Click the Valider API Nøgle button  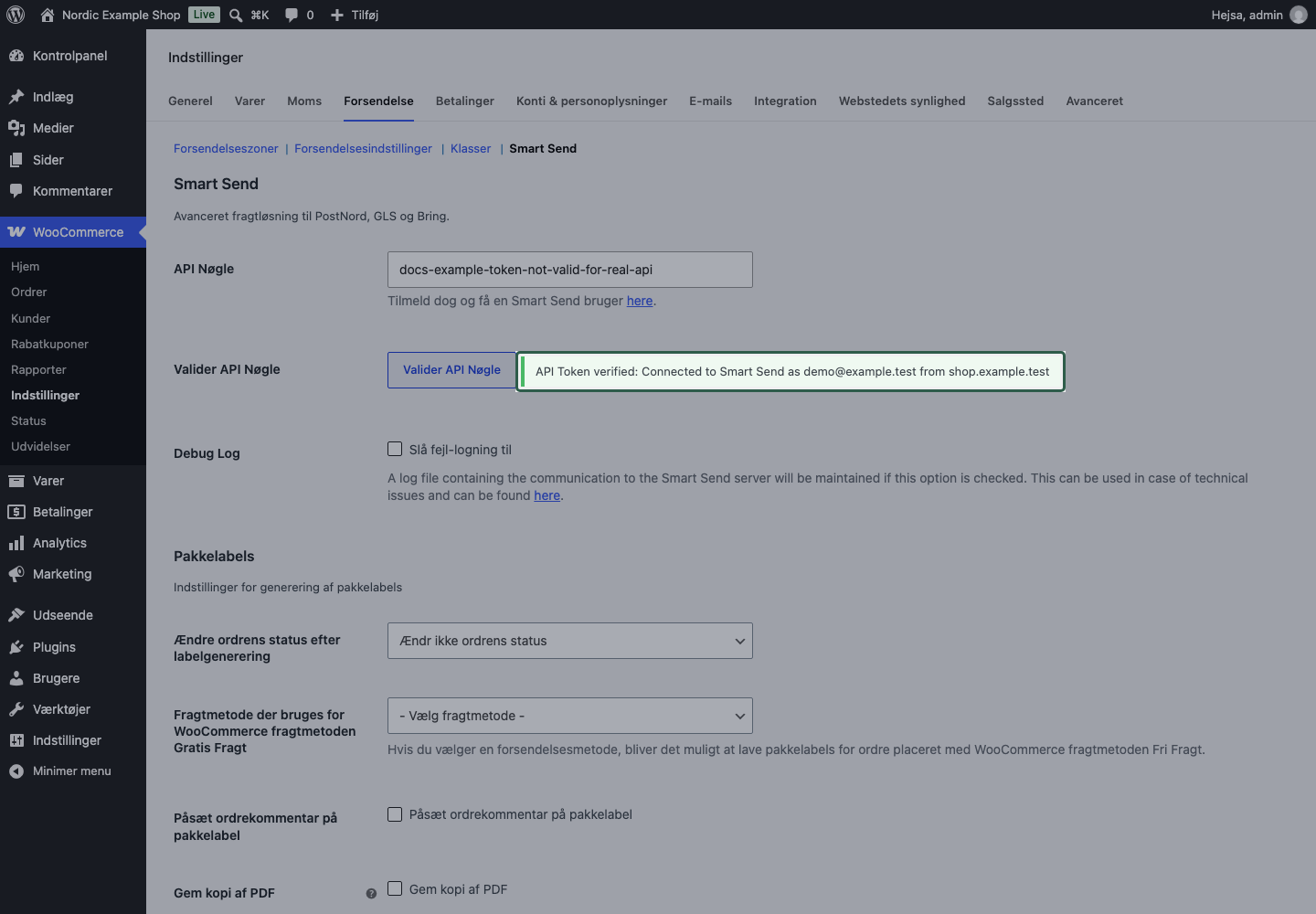click(451, 370)
